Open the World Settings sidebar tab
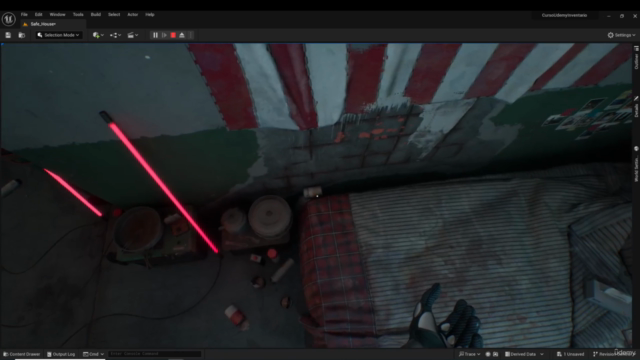Screen dimensions: 640x360 [x=636, y=164]
